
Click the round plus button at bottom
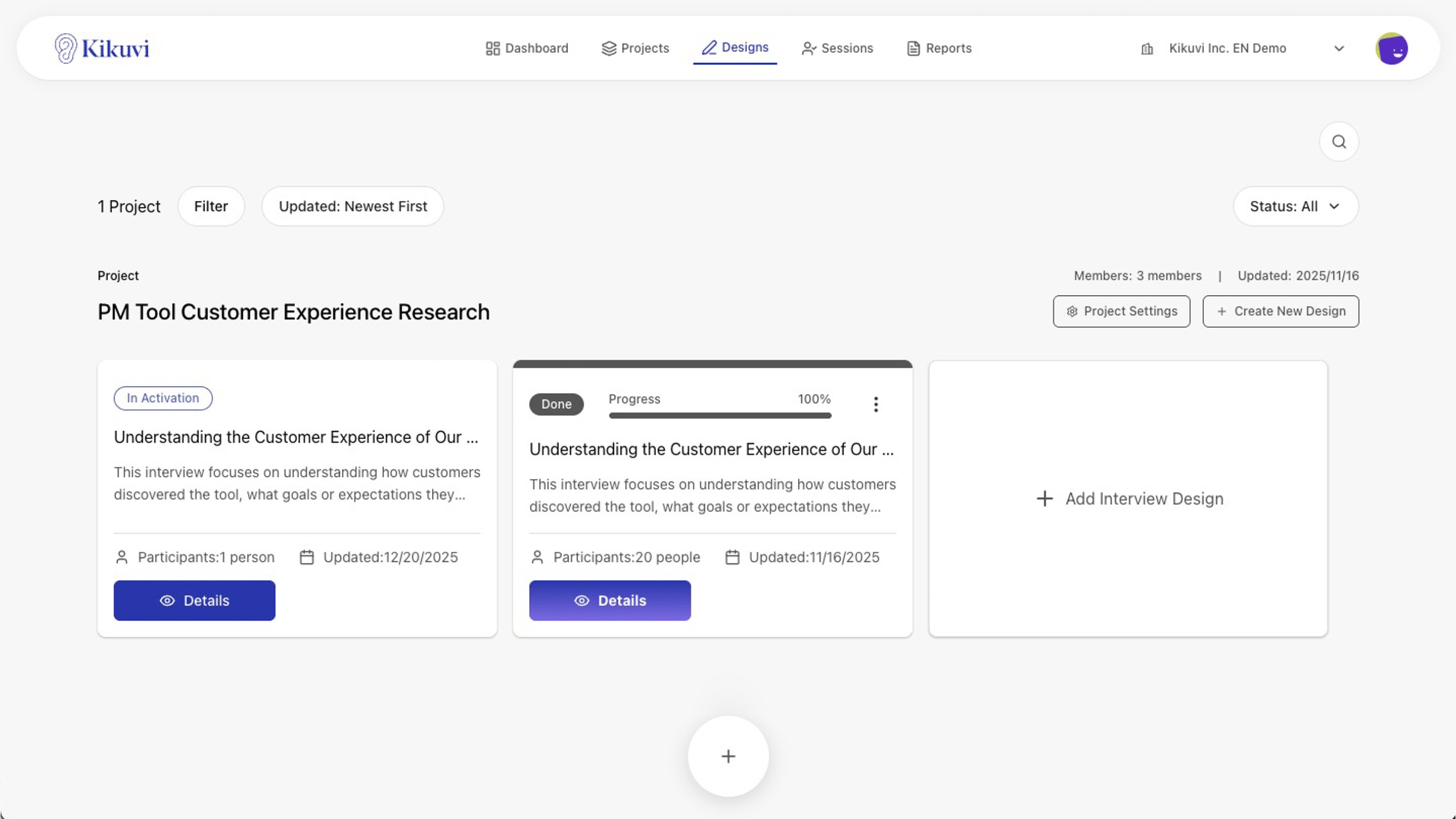[x=728, y=756]
